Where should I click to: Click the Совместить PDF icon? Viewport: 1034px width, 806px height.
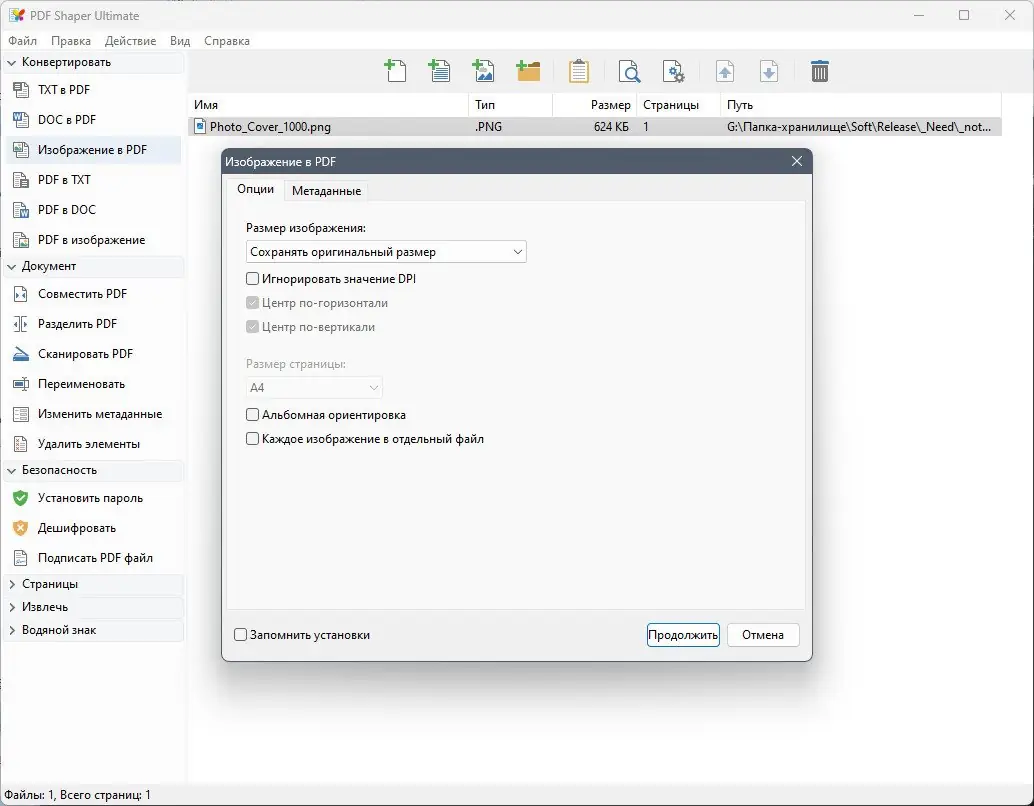(x=21, y=294)
